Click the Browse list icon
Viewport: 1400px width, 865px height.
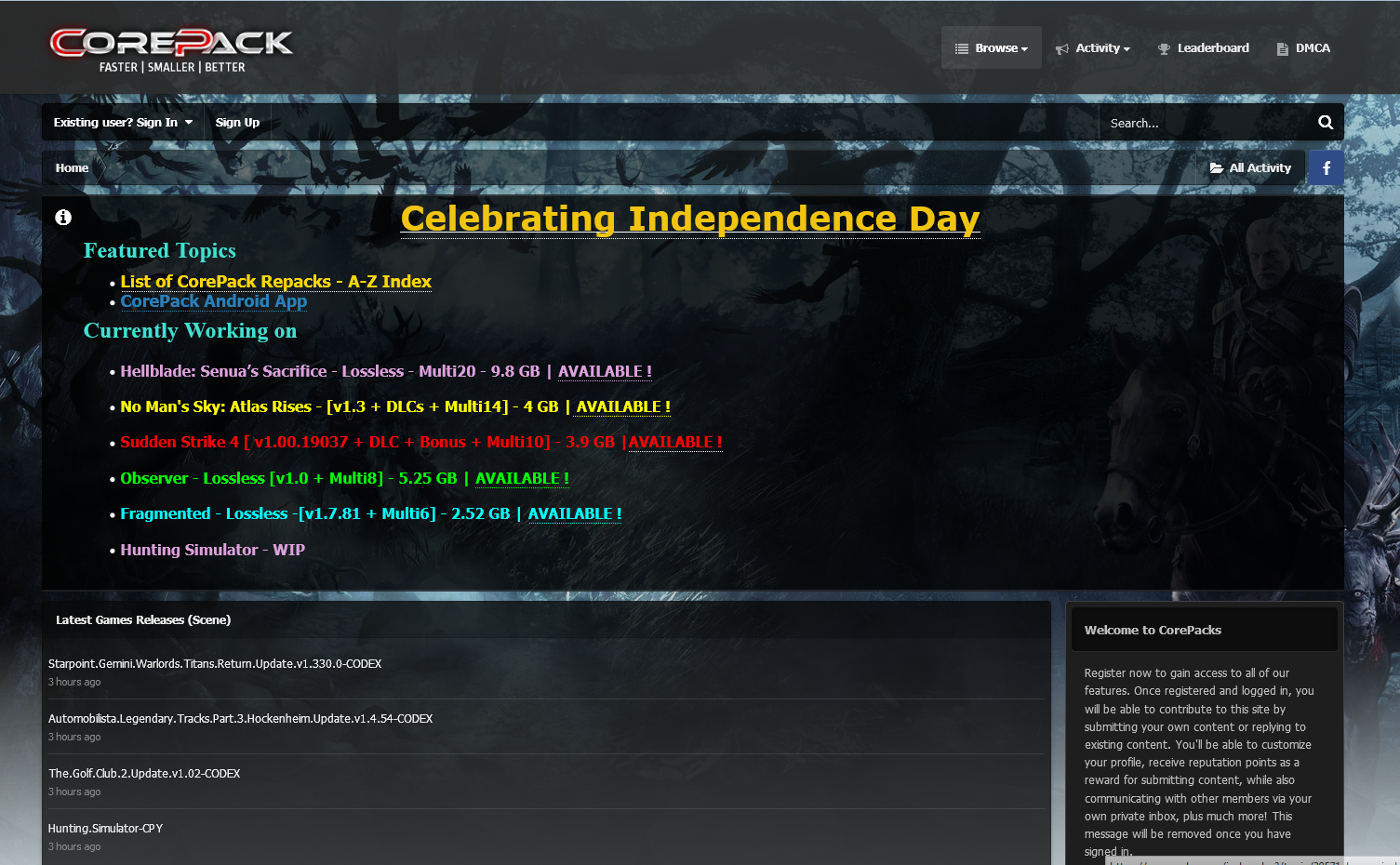coord(962,48)
